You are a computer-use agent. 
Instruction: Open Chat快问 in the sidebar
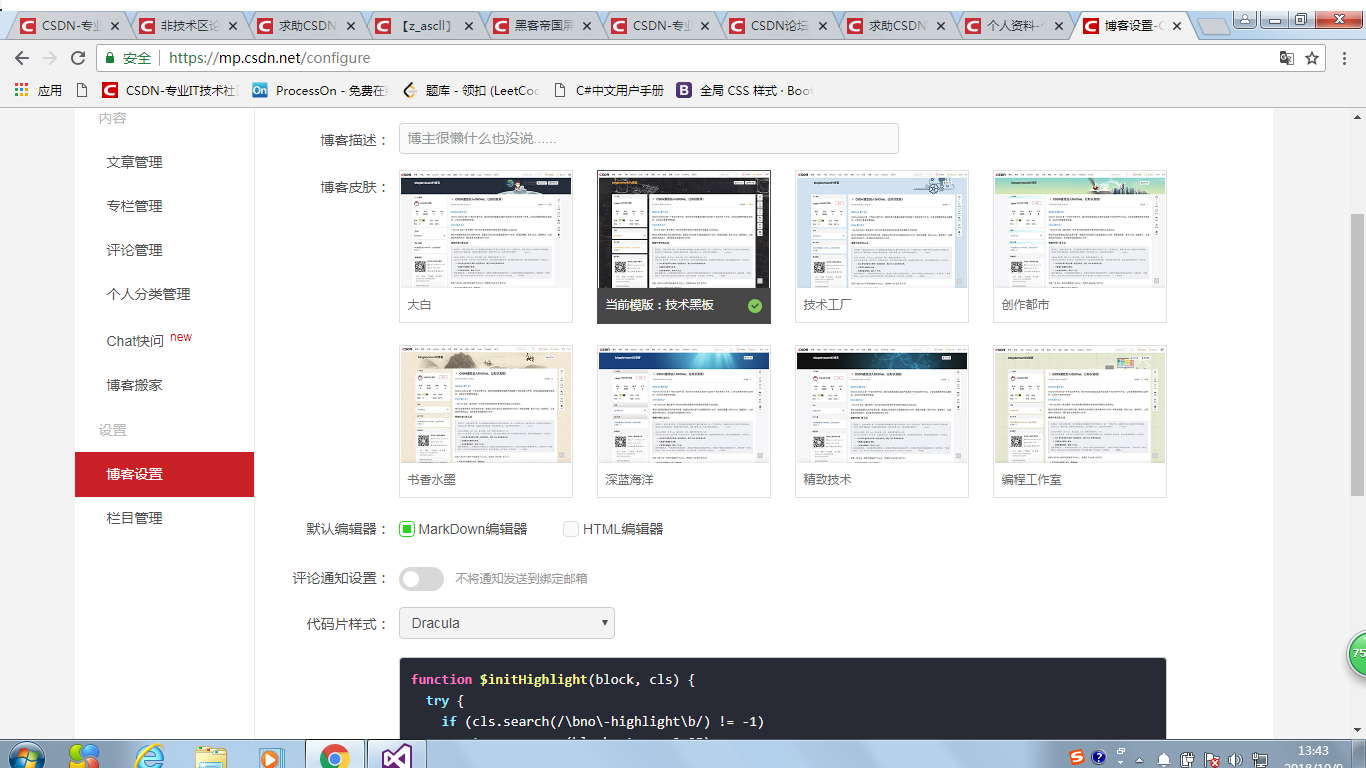coord(135,341)
